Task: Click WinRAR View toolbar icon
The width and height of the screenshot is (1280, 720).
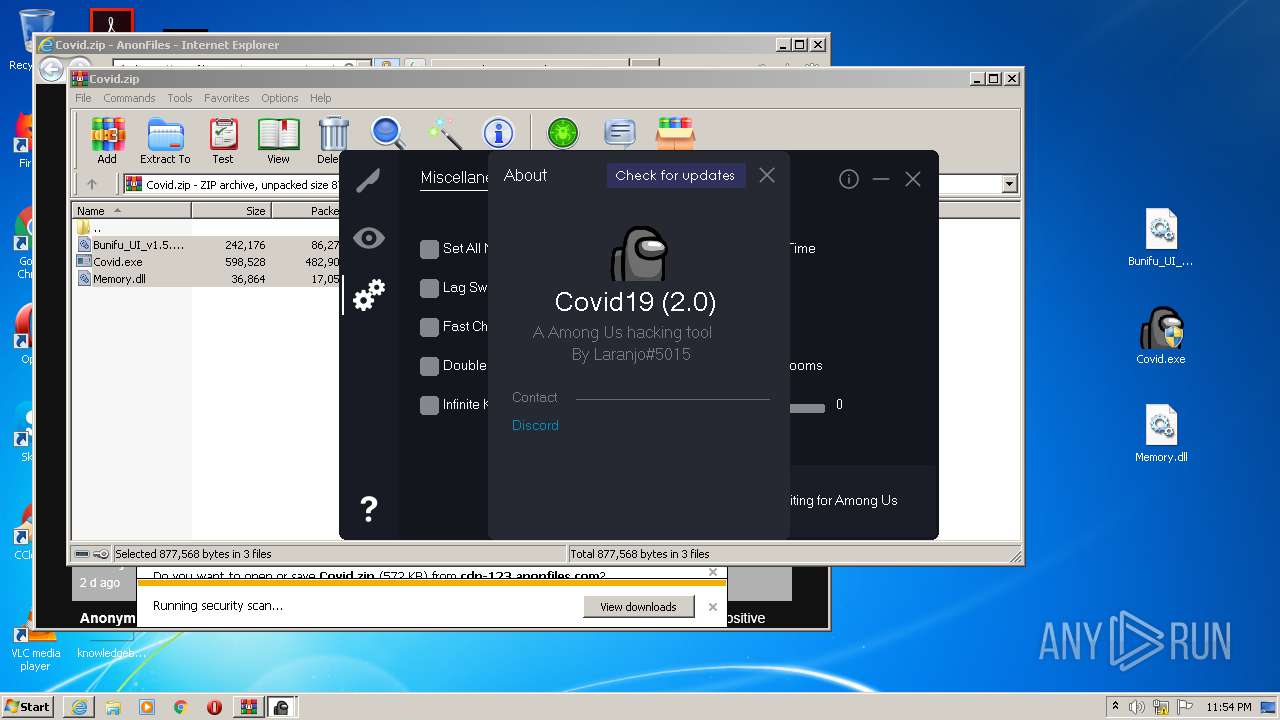Action: click(278, 141)
